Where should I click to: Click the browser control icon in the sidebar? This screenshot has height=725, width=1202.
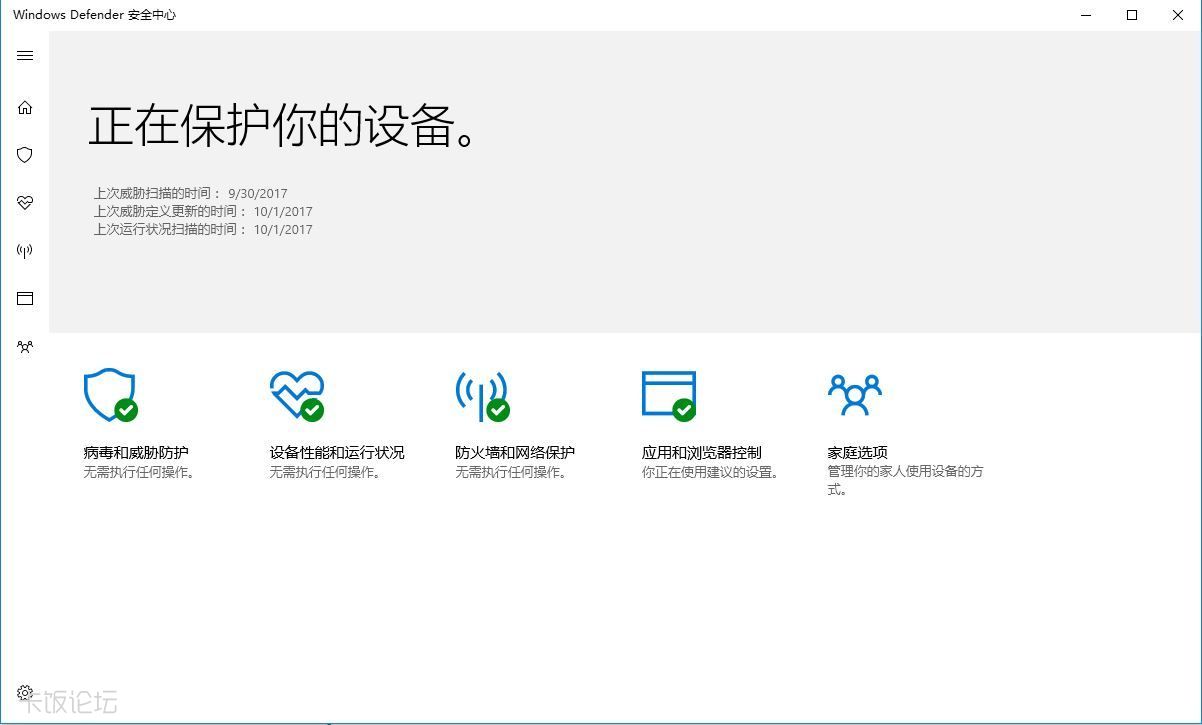point(25,298)
